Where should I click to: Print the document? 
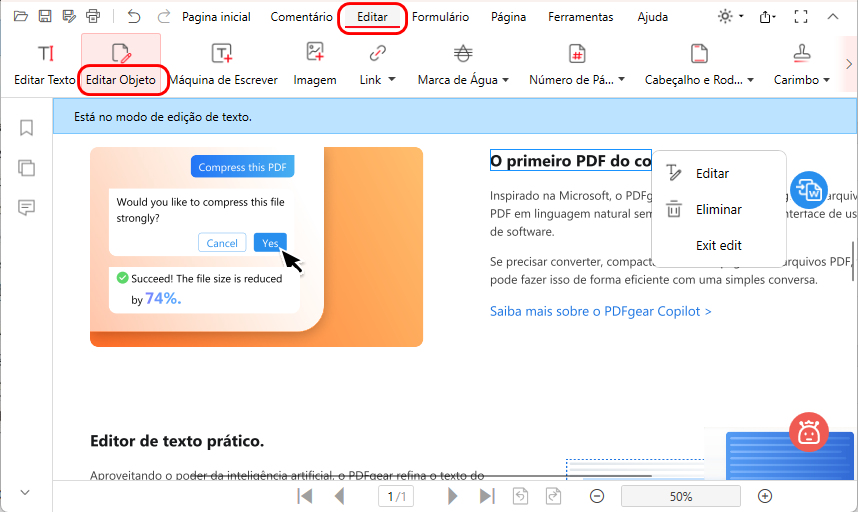pos(93,16)
